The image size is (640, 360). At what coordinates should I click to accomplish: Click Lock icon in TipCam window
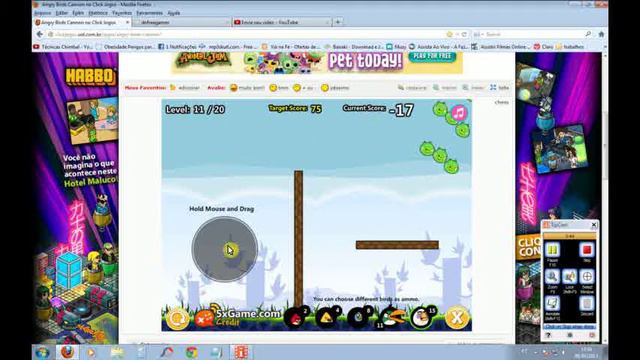569,277
